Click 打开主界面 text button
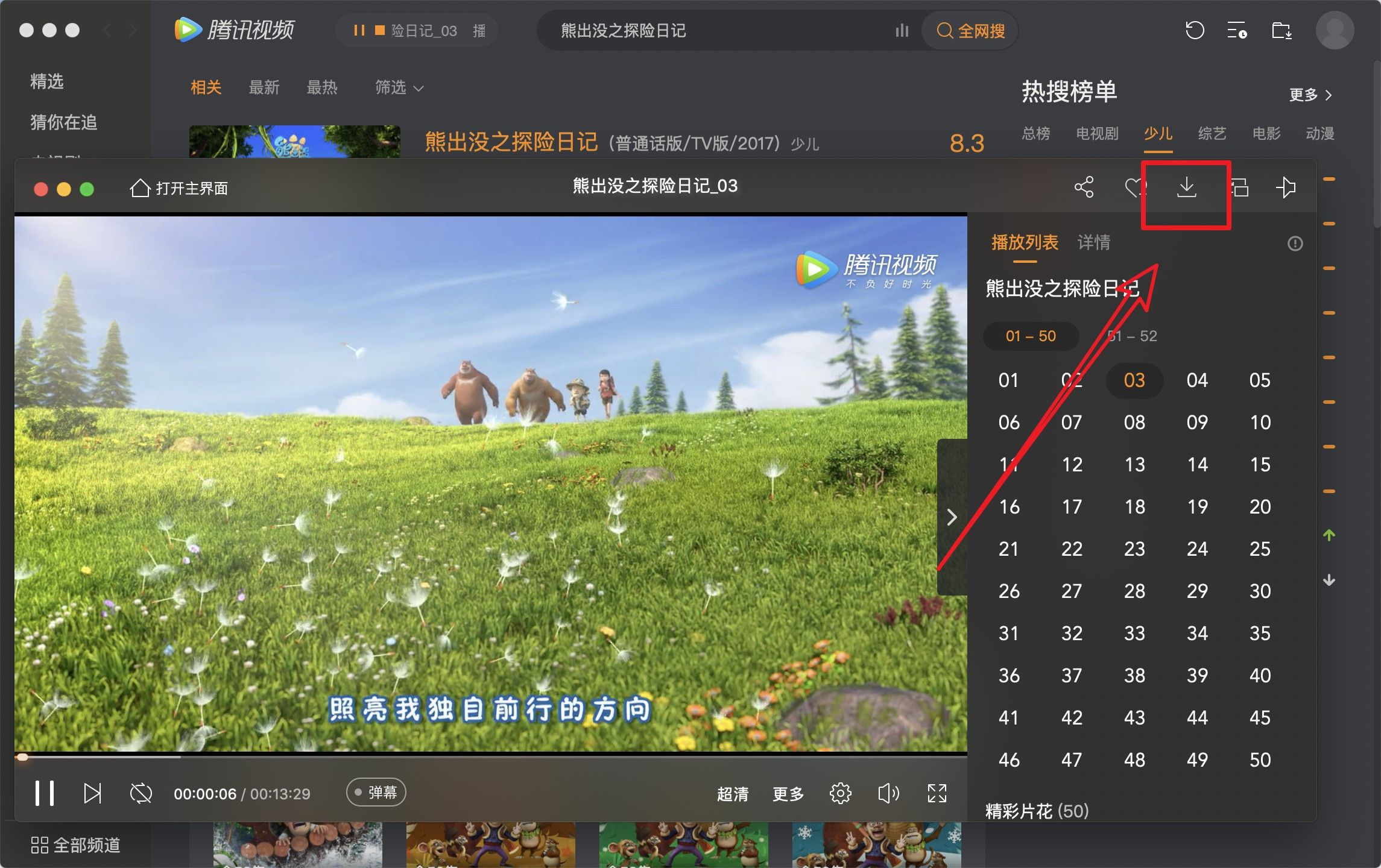Viewport: 1381px width, 868px height. click(x=192, y=188)
